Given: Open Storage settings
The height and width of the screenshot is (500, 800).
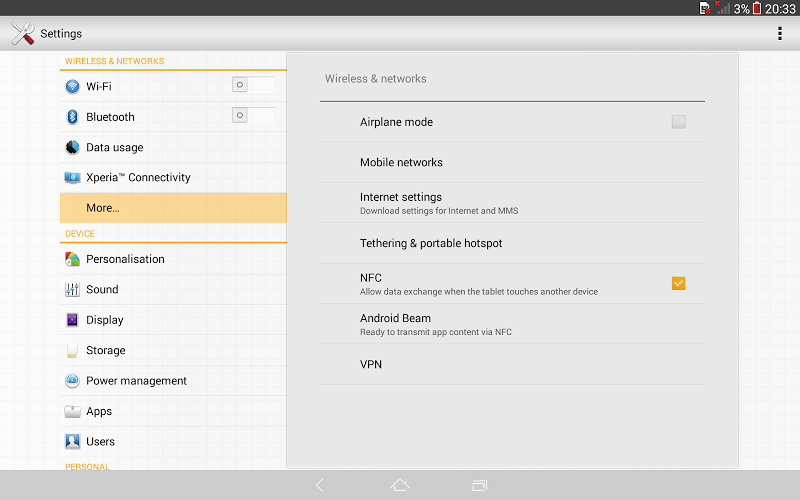Looking at the screenshot, I should click(x=173, y=351).
